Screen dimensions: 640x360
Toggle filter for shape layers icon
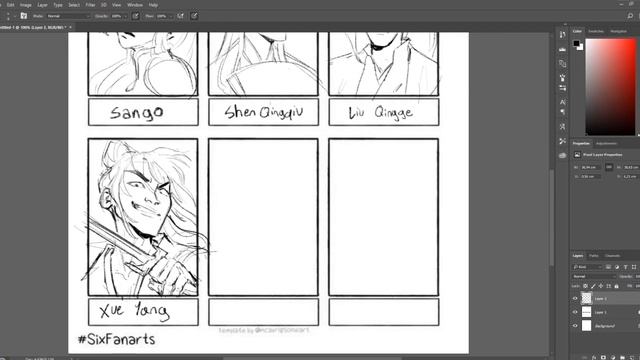(634, 267)
